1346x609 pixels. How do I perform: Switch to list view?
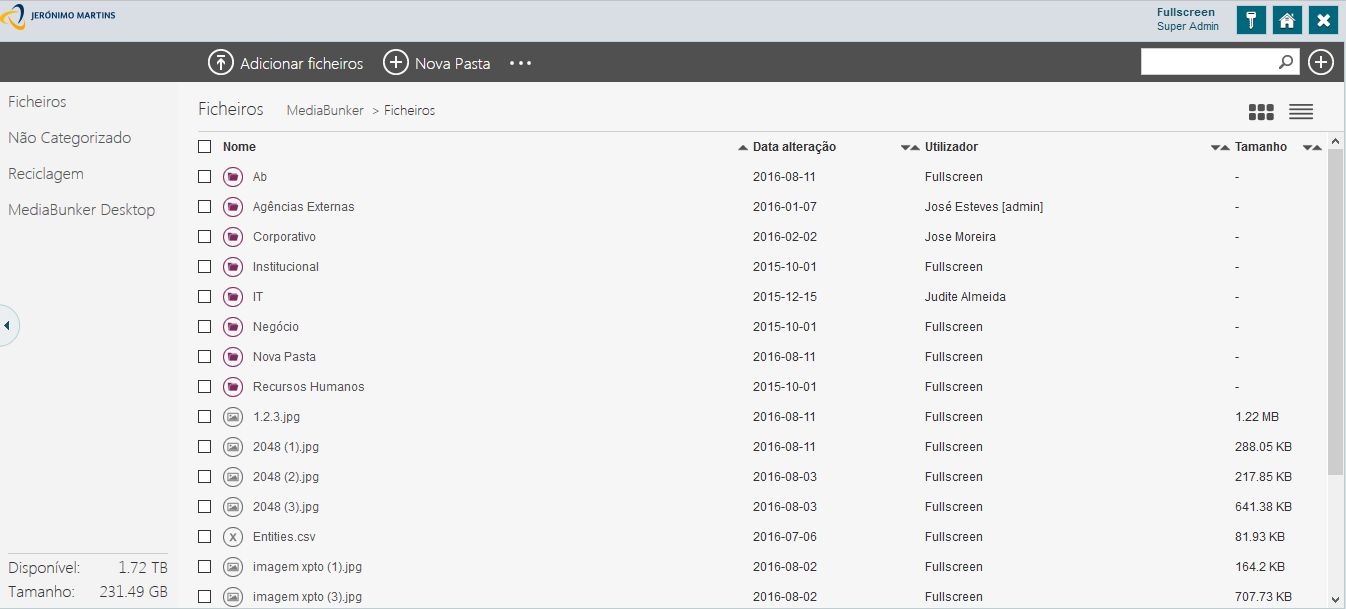point(1301,112)
